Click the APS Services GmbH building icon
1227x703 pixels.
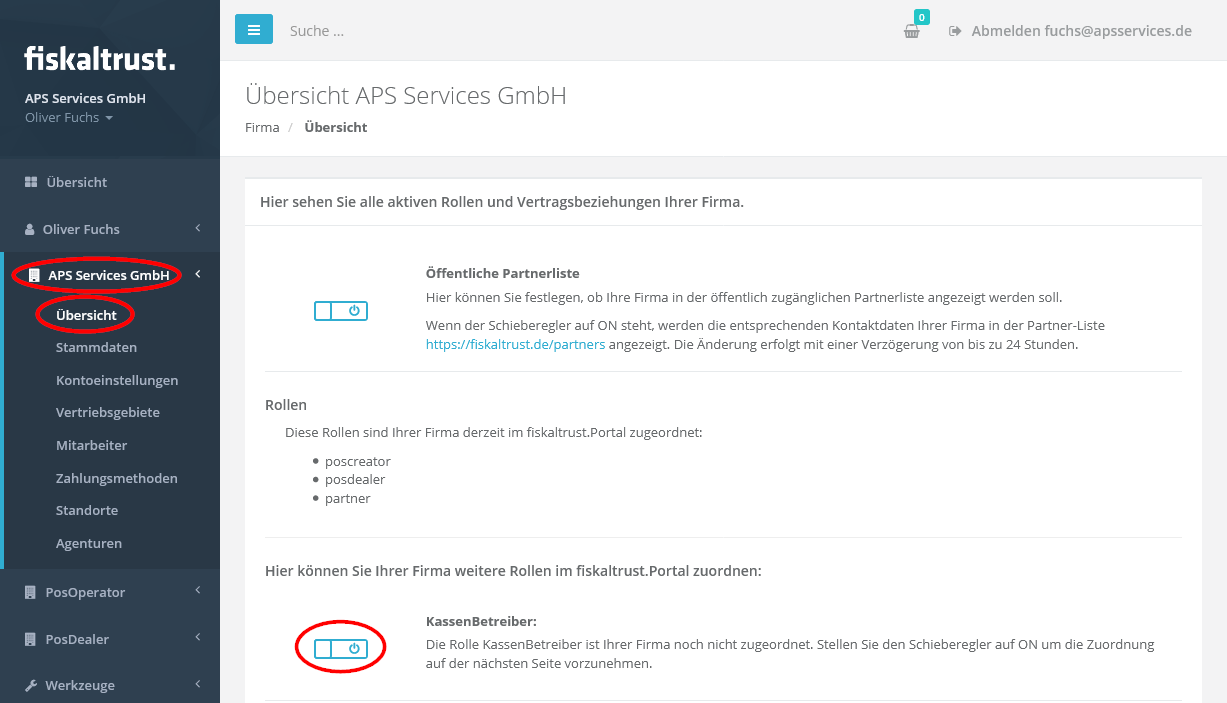point(34,275)
